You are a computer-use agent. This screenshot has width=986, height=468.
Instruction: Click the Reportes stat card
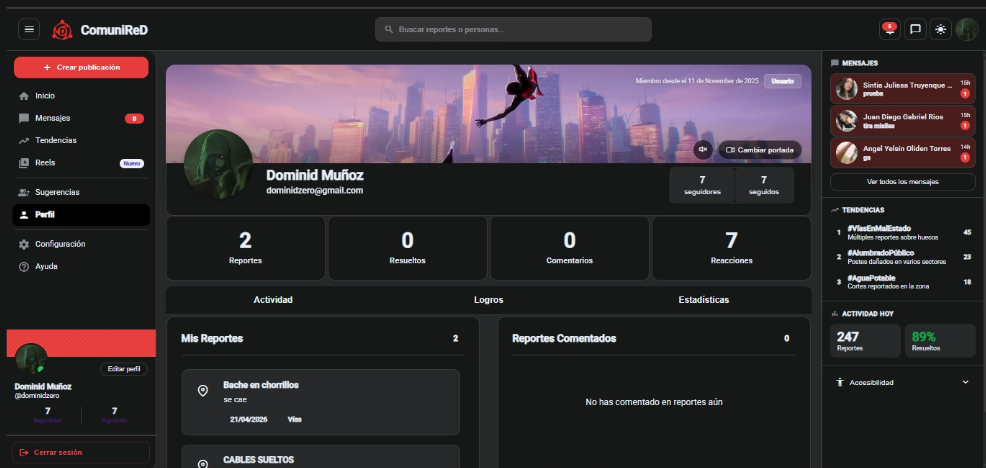point(245,248)
